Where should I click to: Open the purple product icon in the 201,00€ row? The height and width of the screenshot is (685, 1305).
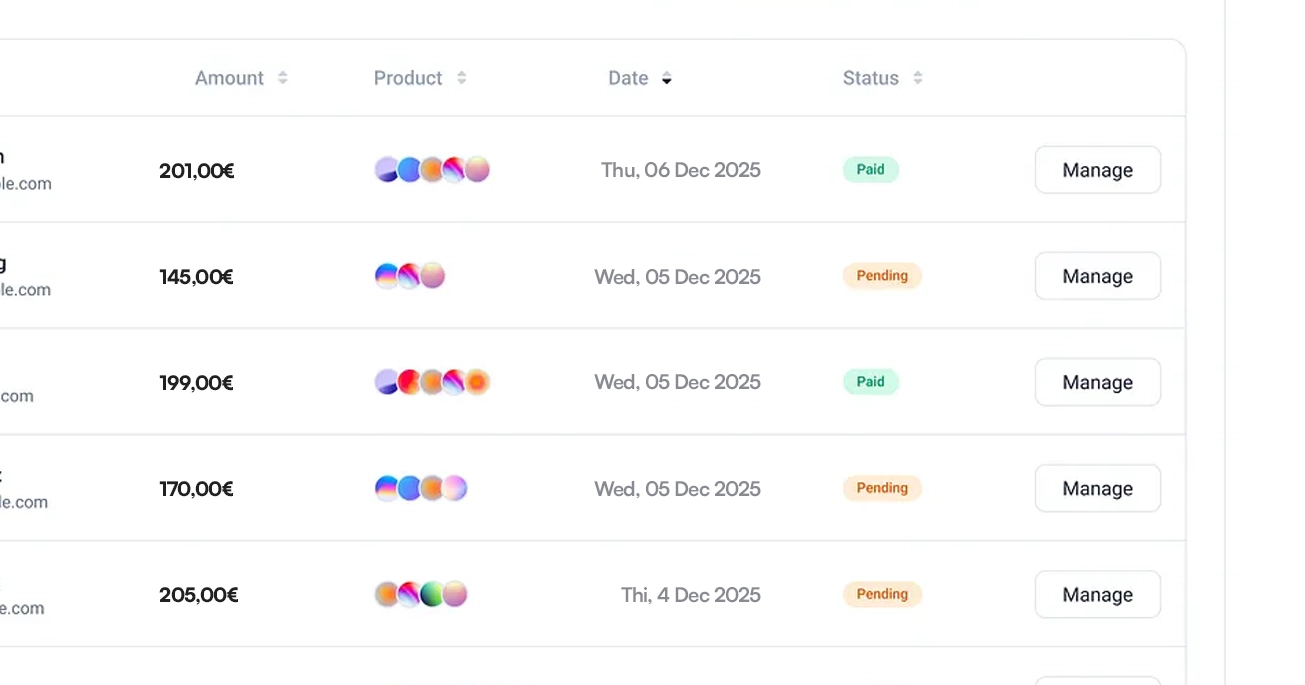point(386,170)
